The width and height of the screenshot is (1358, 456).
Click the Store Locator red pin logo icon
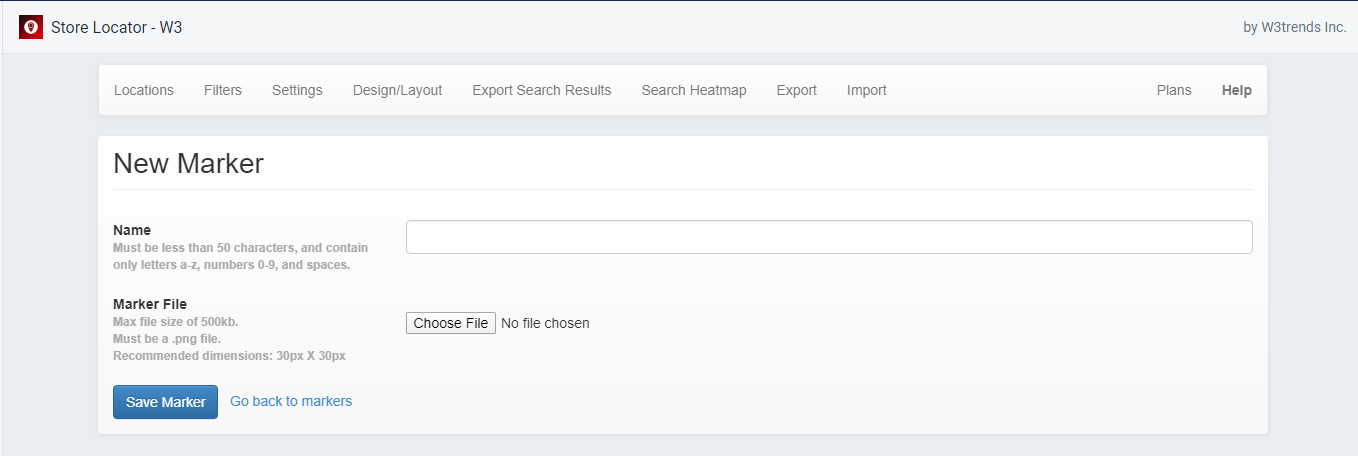[x=31, y=27]
